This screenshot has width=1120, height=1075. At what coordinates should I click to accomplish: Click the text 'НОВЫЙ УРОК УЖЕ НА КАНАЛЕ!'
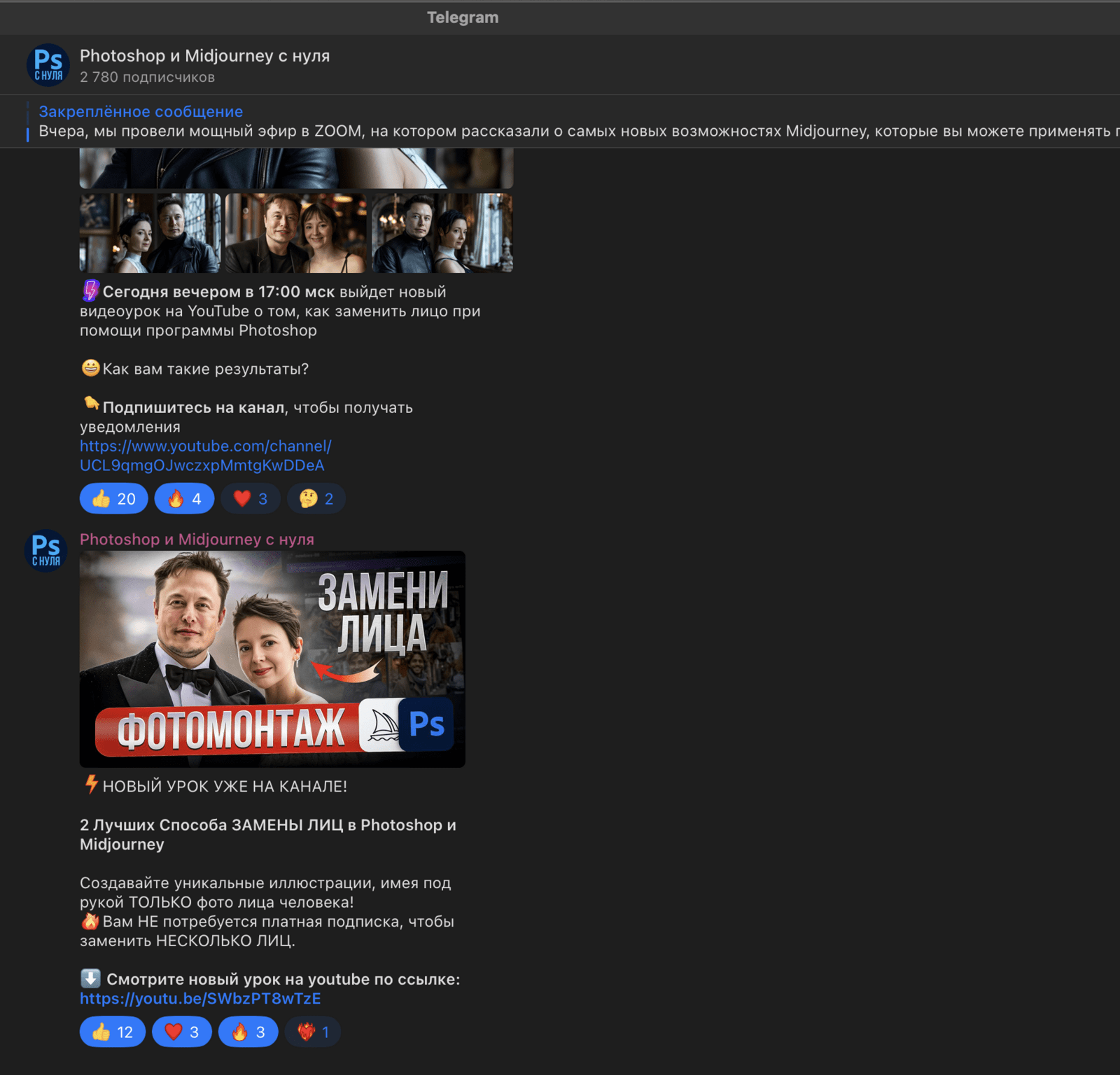pos(225,787)
